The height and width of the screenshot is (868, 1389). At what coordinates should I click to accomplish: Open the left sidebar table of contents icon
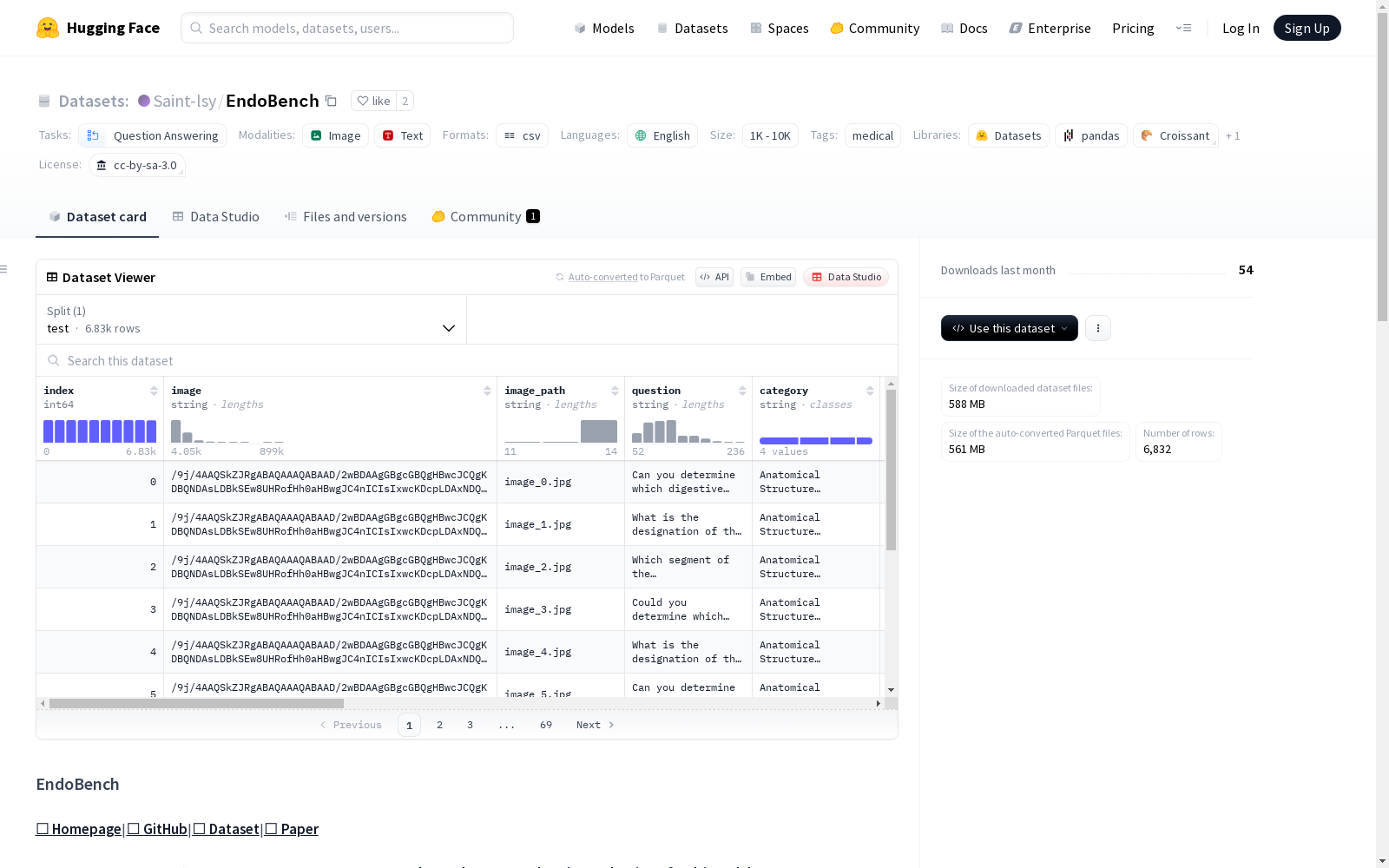pyautogui.click(x=3, y=269)
